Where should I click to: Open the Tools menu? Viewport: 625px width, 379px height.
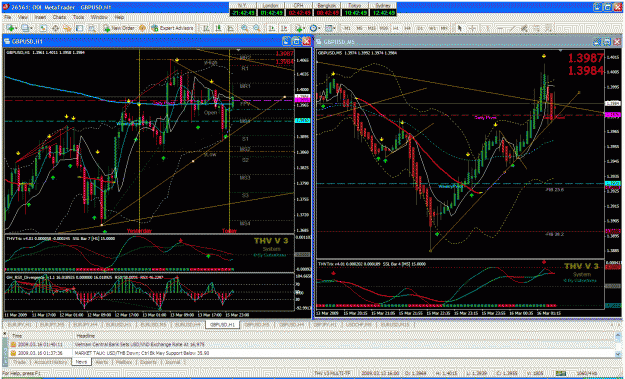coord(78,18)
